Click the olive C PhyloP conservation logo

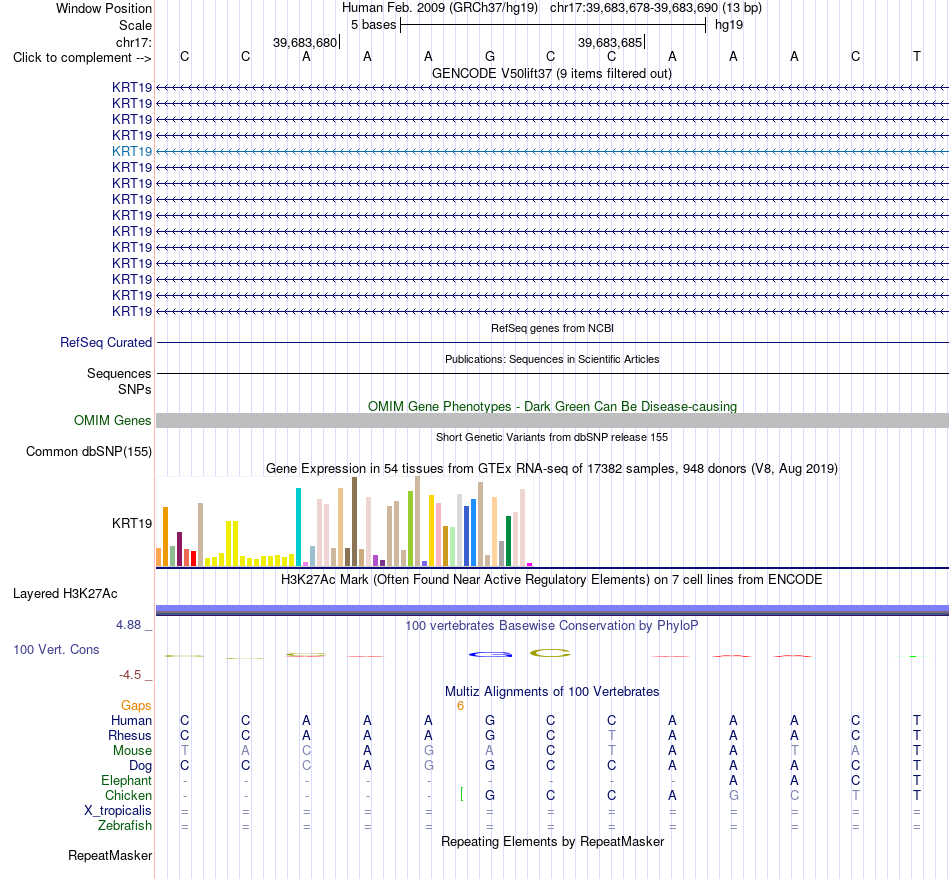[550, 653]
